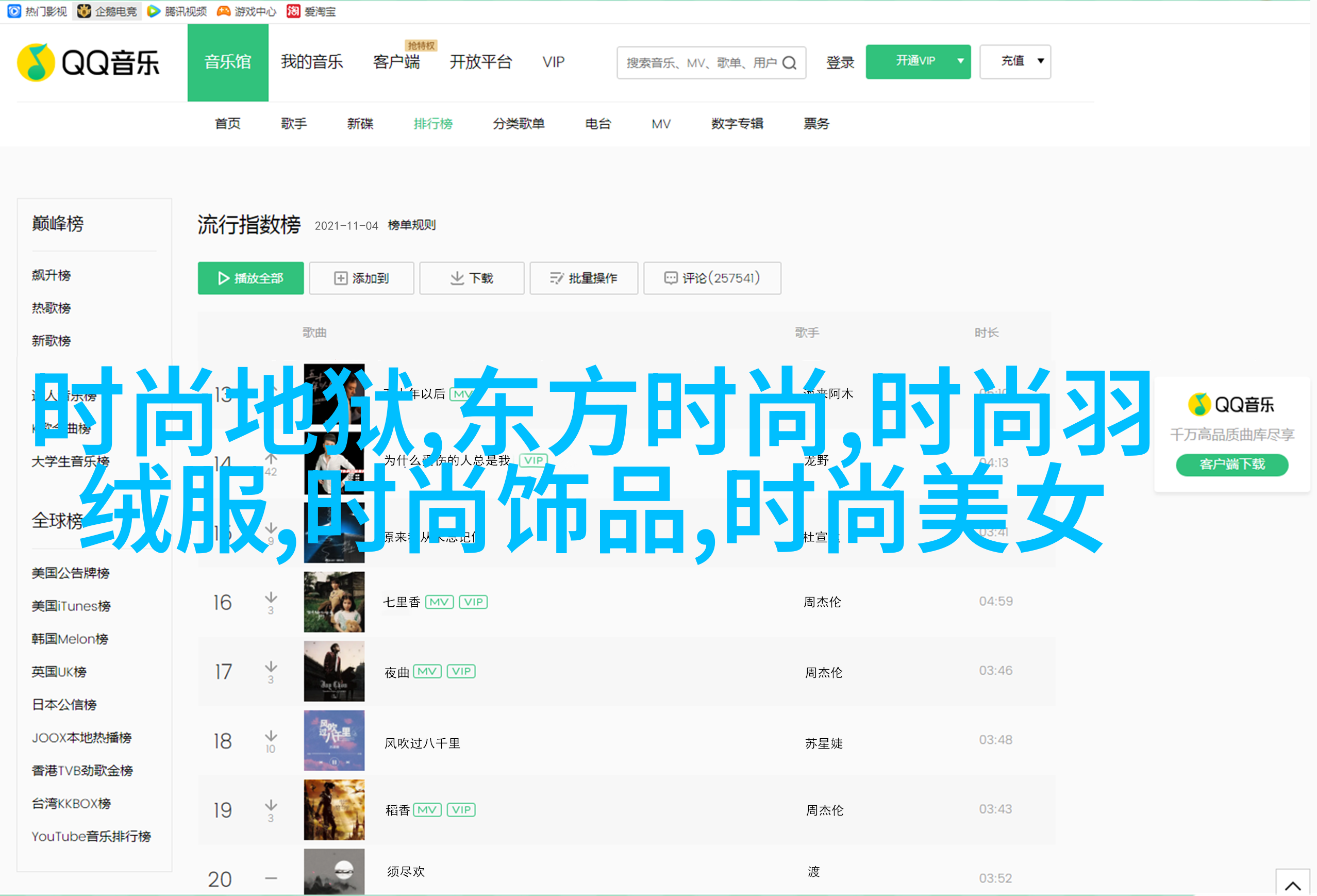1317x896 pixels.
Task: Click 批量操作 button
Action: [584, 278]
